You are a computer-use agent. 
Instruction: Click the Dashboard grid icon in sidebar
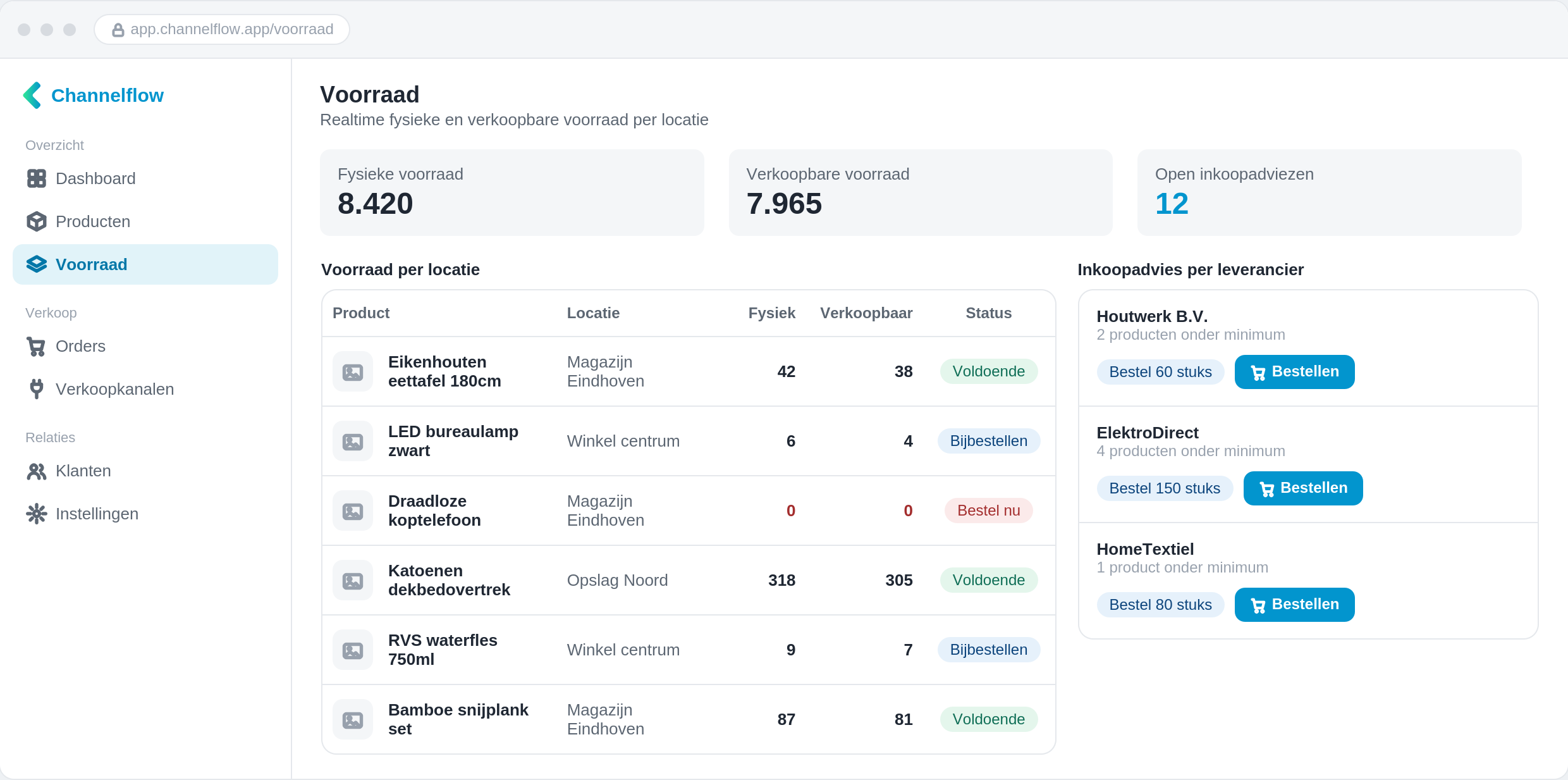pyautogui.click(x=37, y=178)
